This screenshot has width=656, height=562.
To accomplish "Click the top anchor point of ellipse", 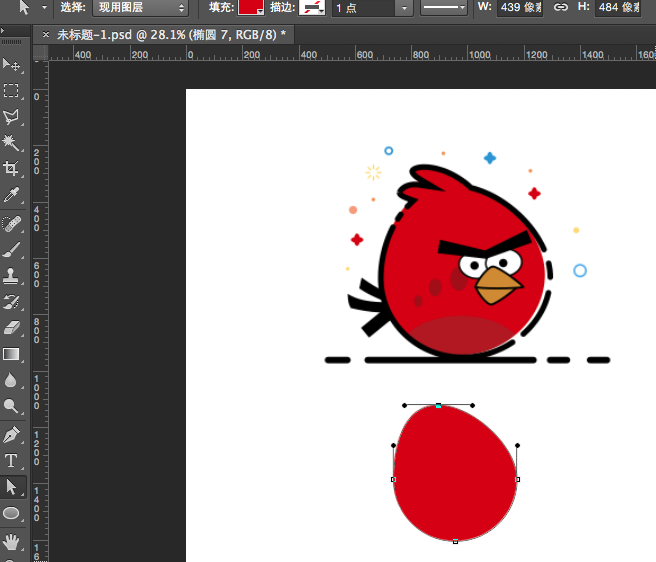I will pos(438,405).
